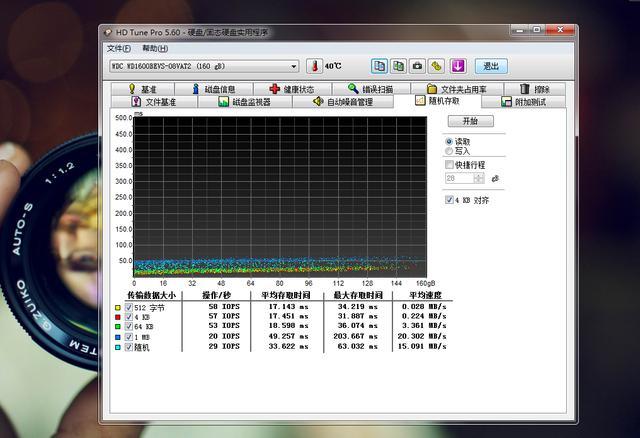Screen dimensions: 640x438
Task: Click the thermometer temperature icon
Action: 314,66
